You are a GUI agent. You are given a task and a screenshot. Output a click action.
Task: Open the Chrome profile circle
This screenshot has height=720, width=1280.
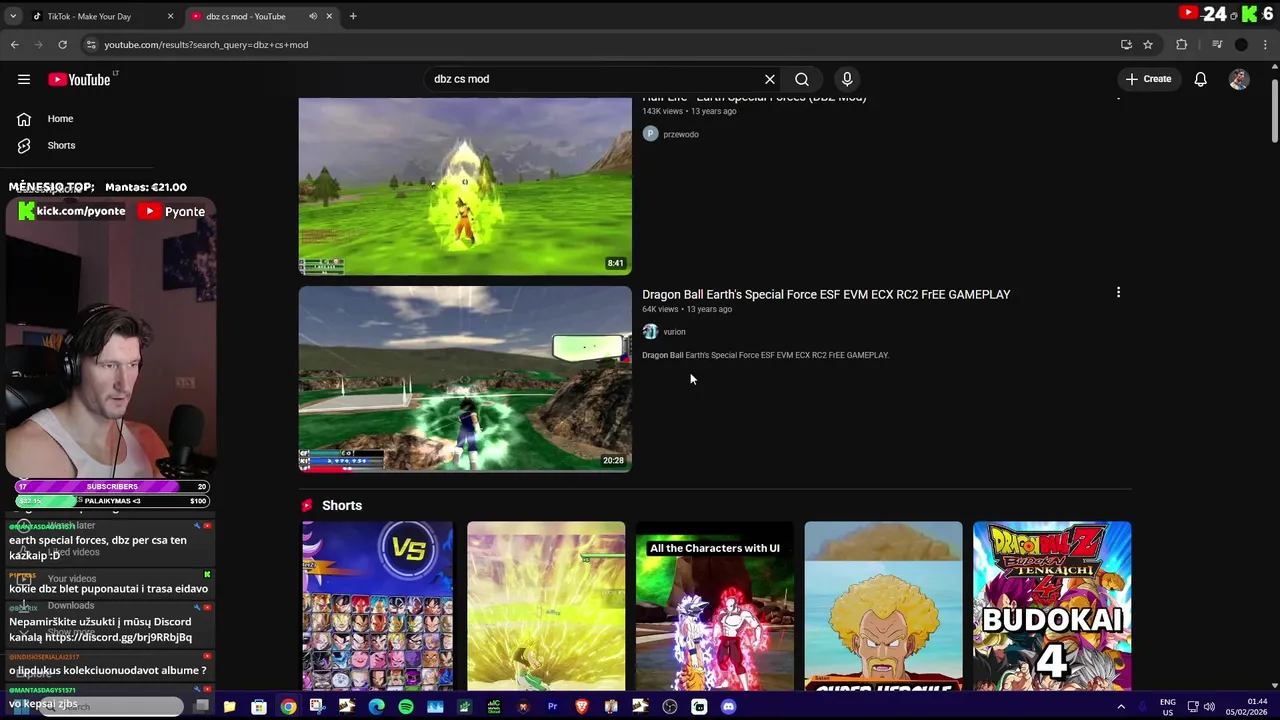(x=1241, y=44)
